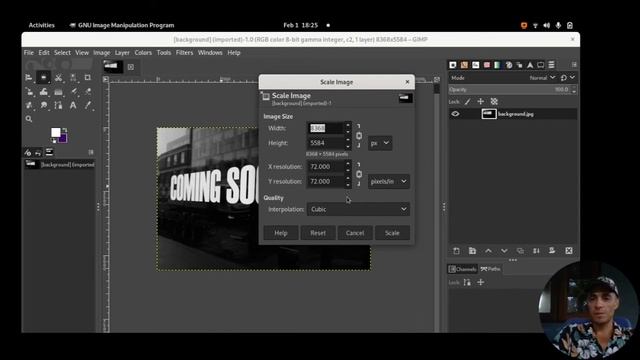Click the Height input field

pyautogui.click(x=326, y=143)
